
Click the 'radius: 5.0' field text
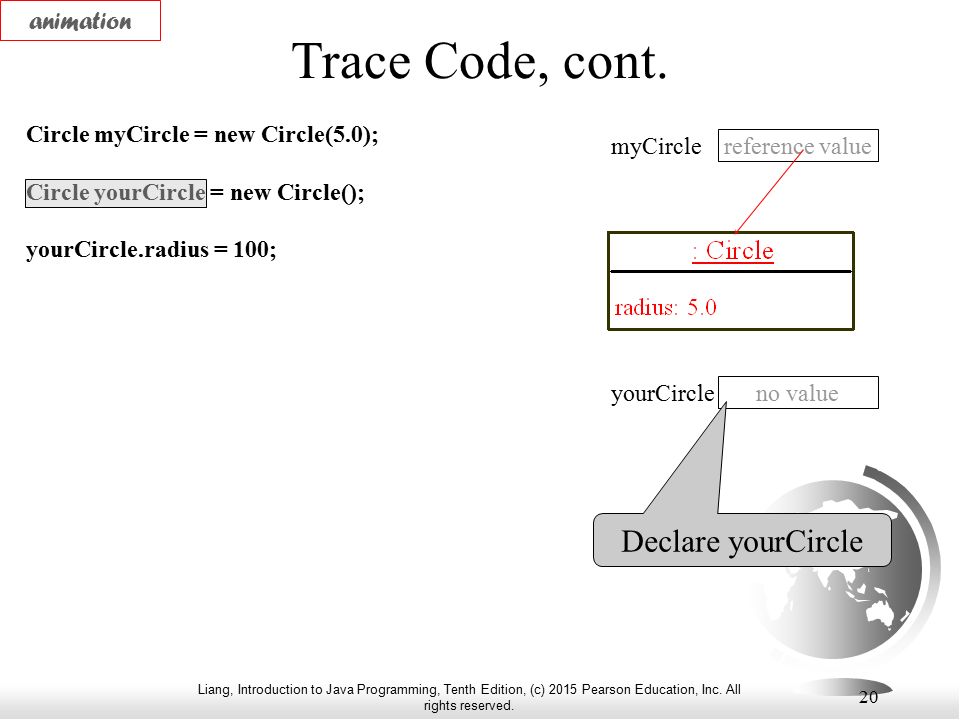[x=666, y=307]
